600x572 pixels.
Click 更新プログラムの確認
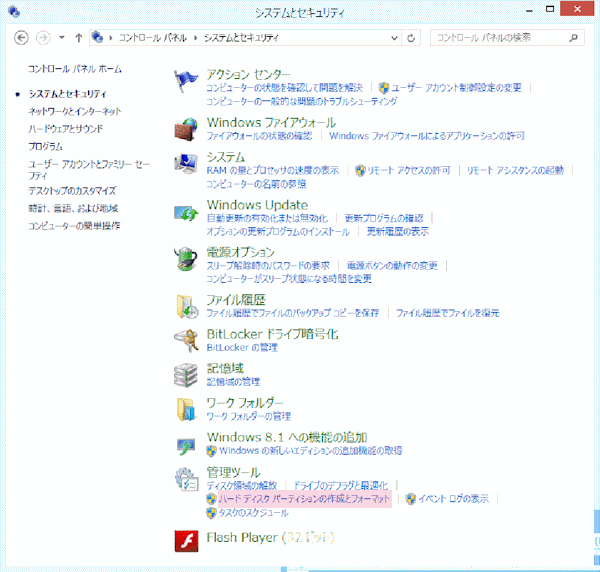[x=384, y=218]
